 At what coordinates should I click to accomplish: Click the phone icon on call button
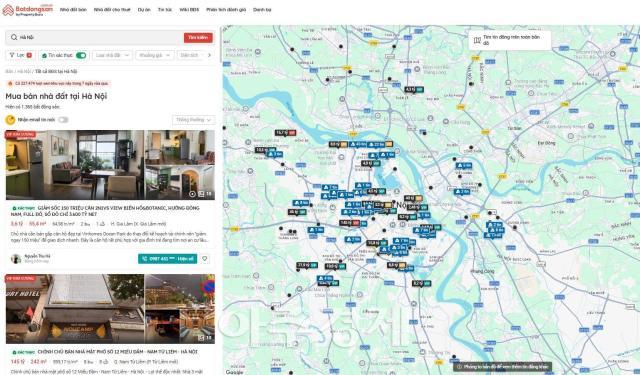(144, 259)
